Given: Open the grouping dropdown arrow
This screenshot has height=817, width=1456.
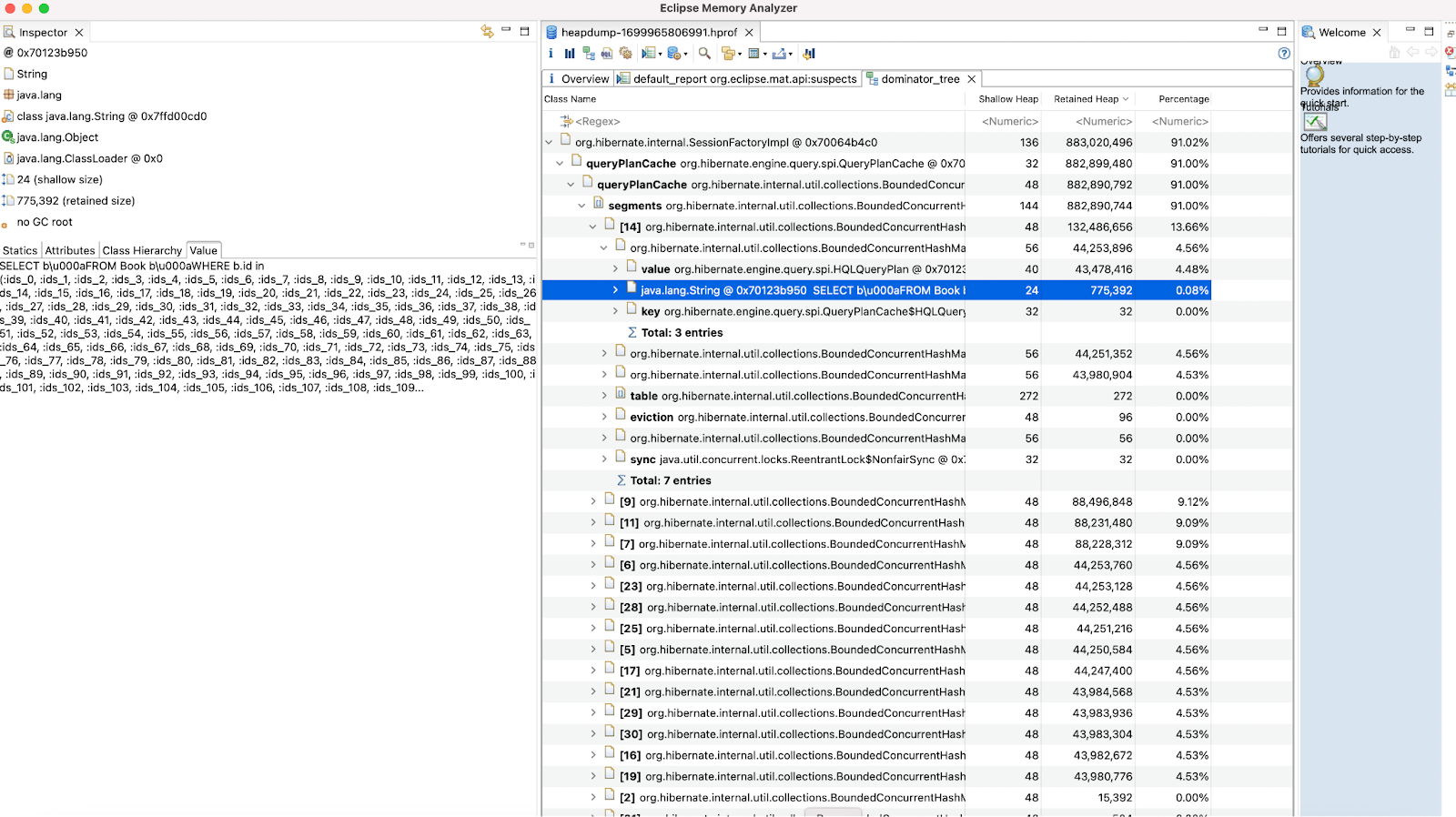Looking at the screenshot, I should [x=740, y=55].
